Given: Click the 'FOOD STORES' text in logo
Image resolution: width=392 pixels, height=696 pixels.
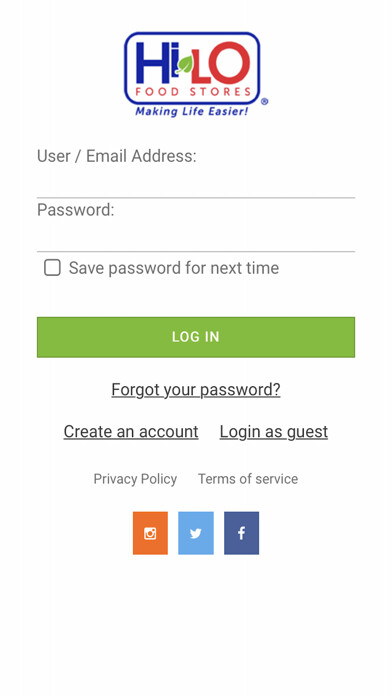Looking at the screenshot, I should click(193, 92).
